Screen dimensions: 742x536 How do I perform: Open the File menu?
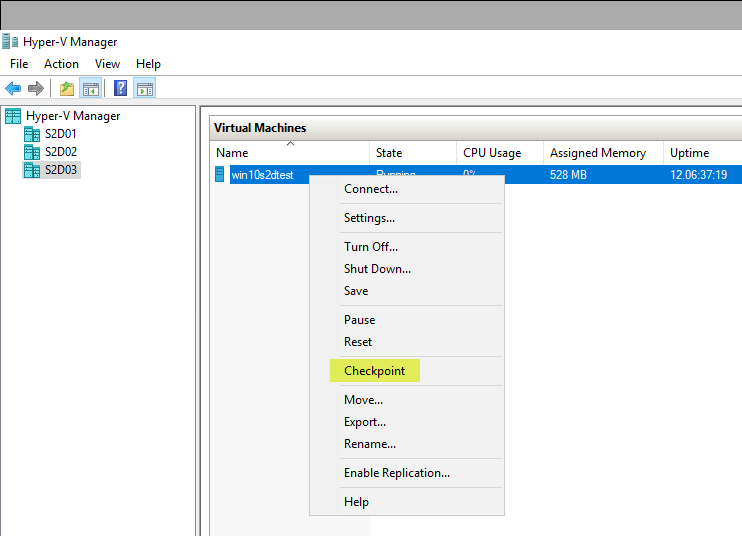click(19, 64)
